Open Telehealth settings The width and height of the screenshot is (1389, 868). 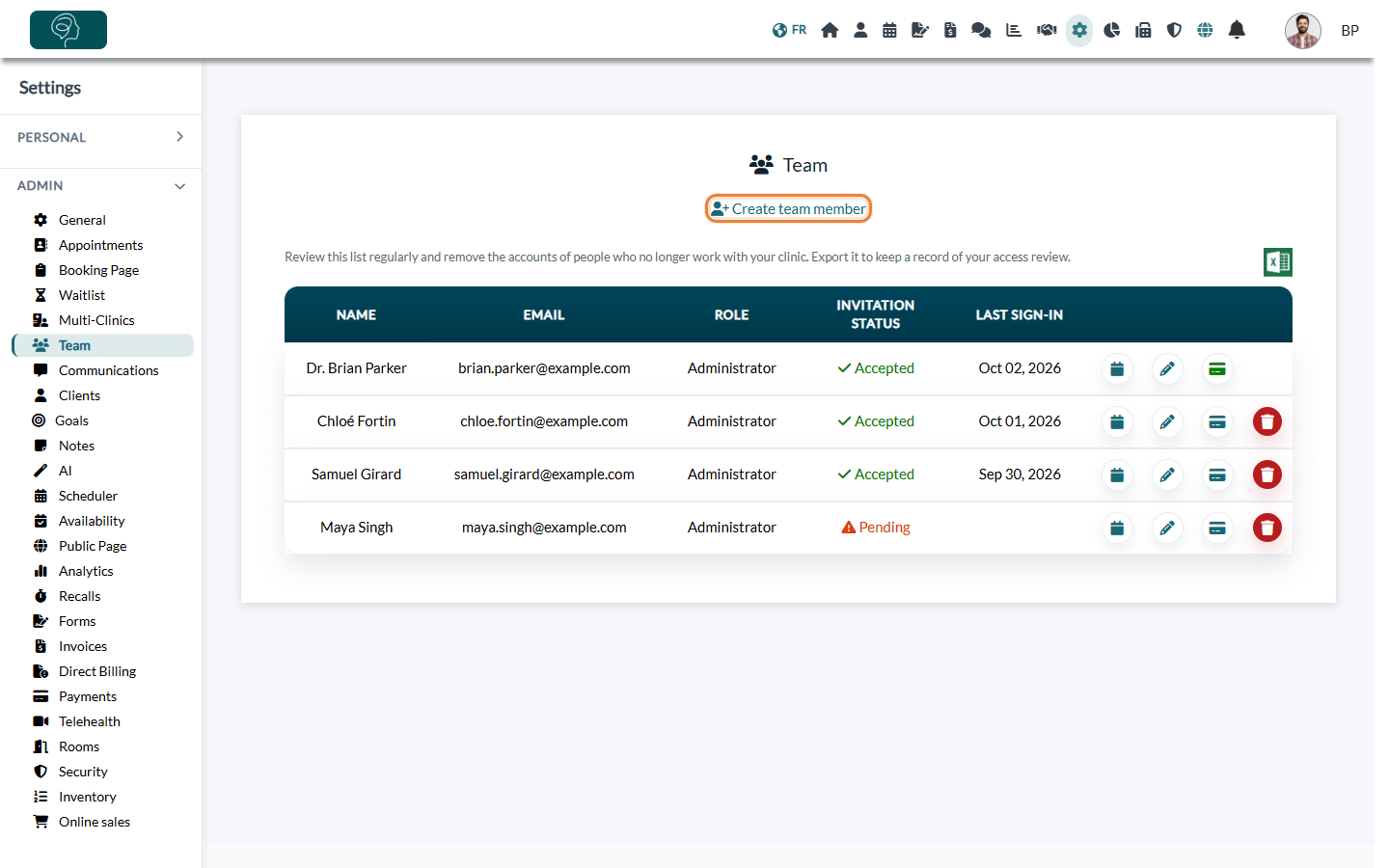tap(89, 721)
